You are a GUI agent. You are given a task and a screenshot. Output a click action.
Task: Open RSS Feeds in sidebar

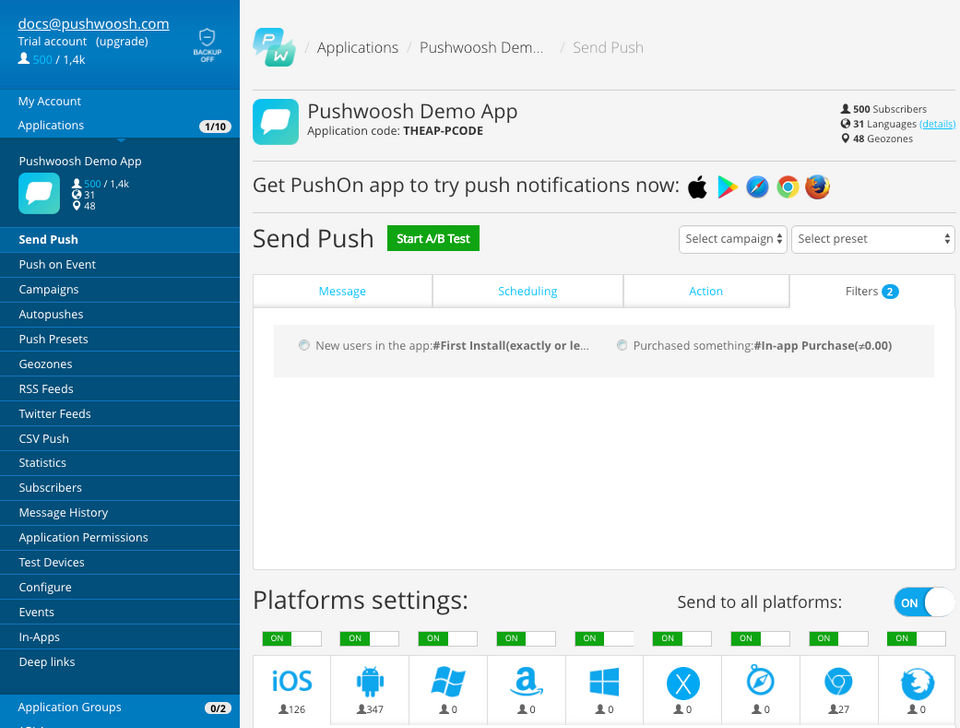coord(120,389)
